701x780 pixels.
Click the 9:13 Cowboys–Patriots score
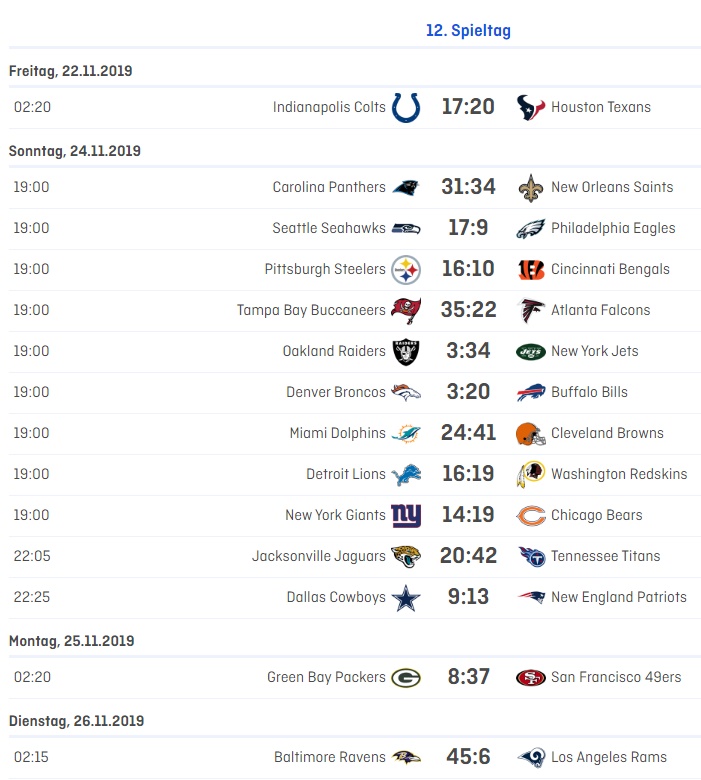[x=468, y=597]
